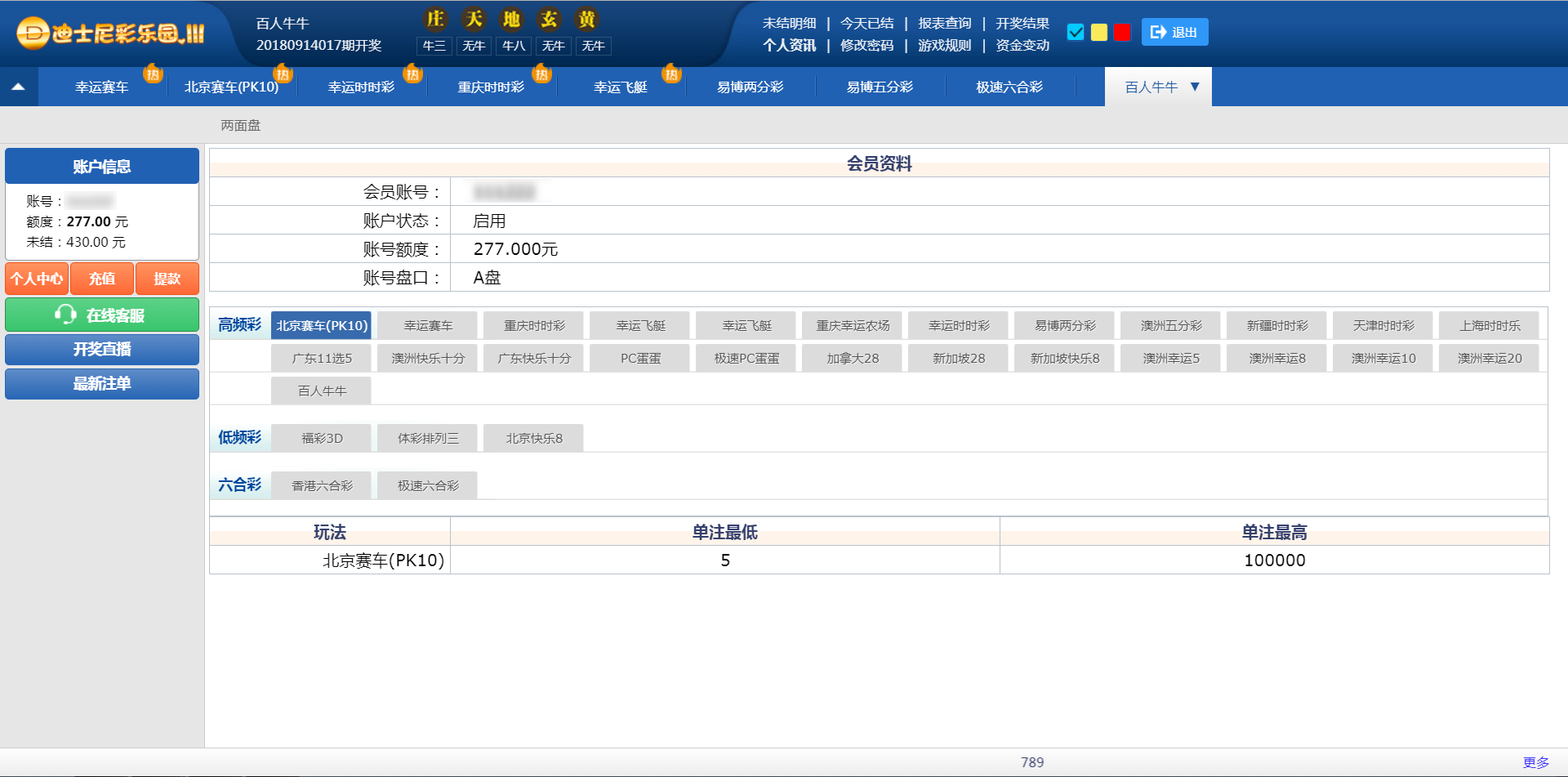Click the hot badge on 幸运赛车

pyautogui.click(x=153, y=74)
